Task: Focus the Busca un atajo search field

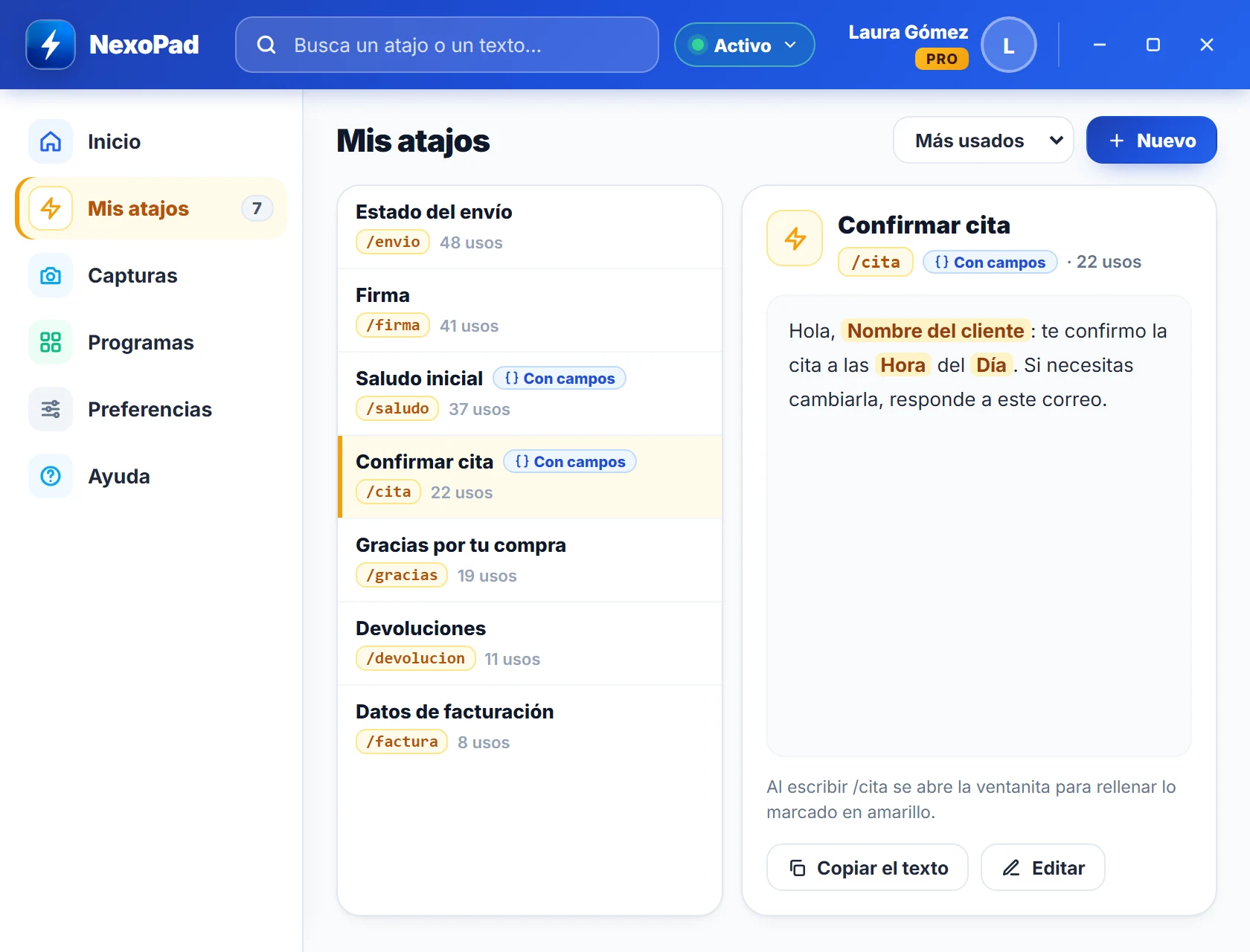Action: click(447, 45)
